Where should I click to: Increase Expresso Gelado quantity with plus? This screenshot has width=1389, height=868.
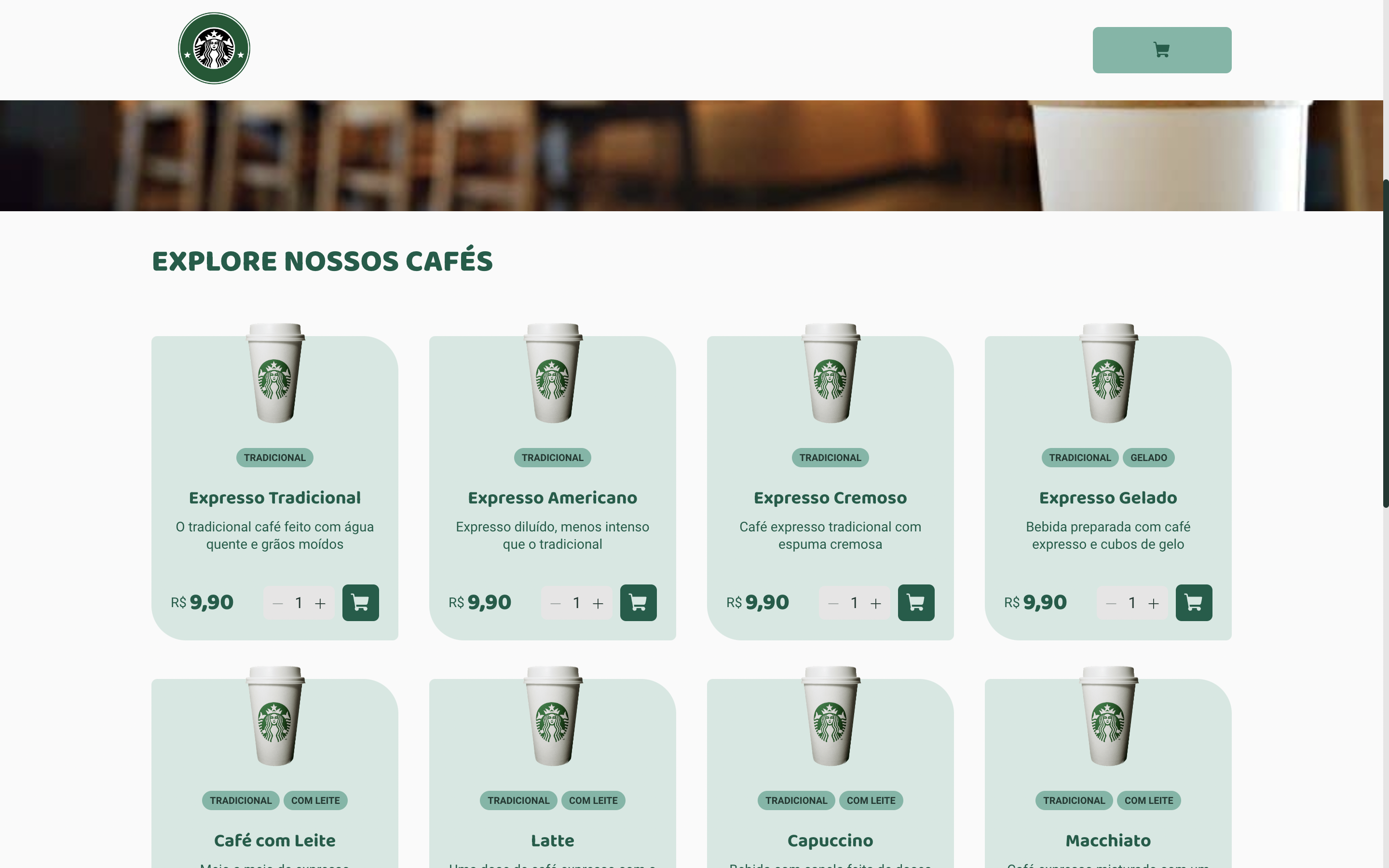point(1154,603)
